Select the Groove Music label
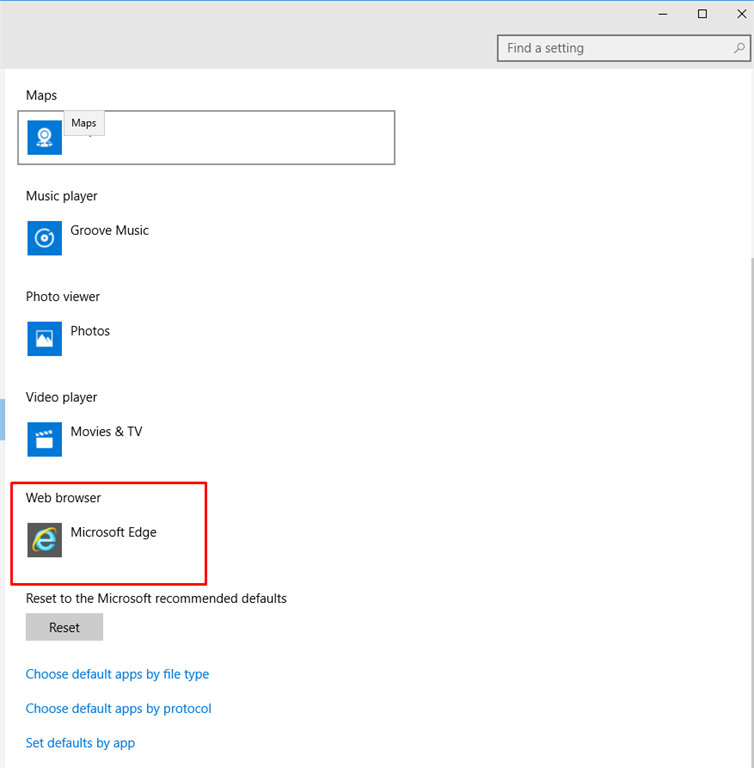754x768 pixels. click(x=110, y=230)
